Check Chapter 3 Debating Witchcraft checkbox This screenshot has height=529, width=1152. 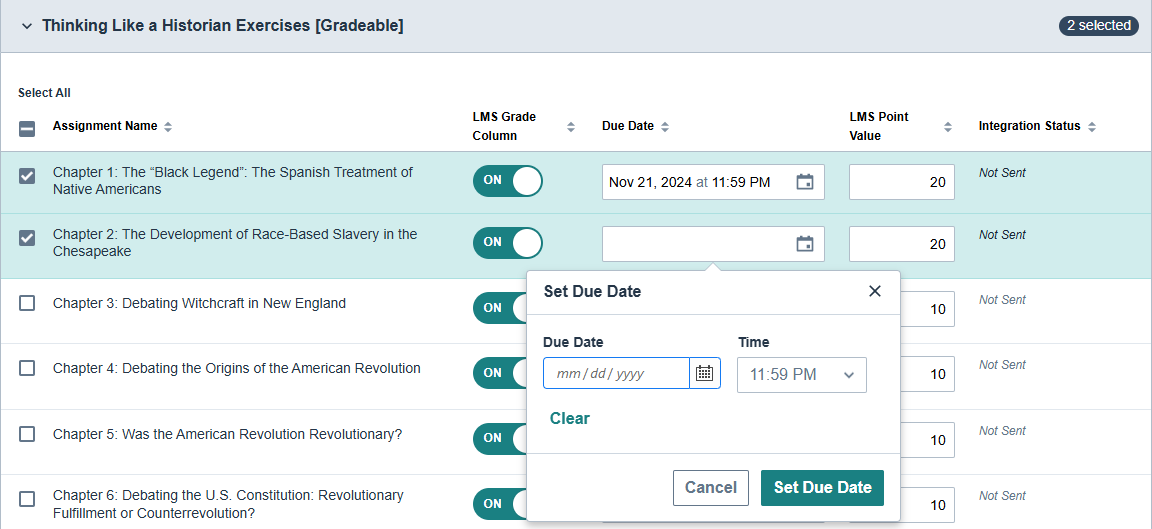click(x=27, y=303)
